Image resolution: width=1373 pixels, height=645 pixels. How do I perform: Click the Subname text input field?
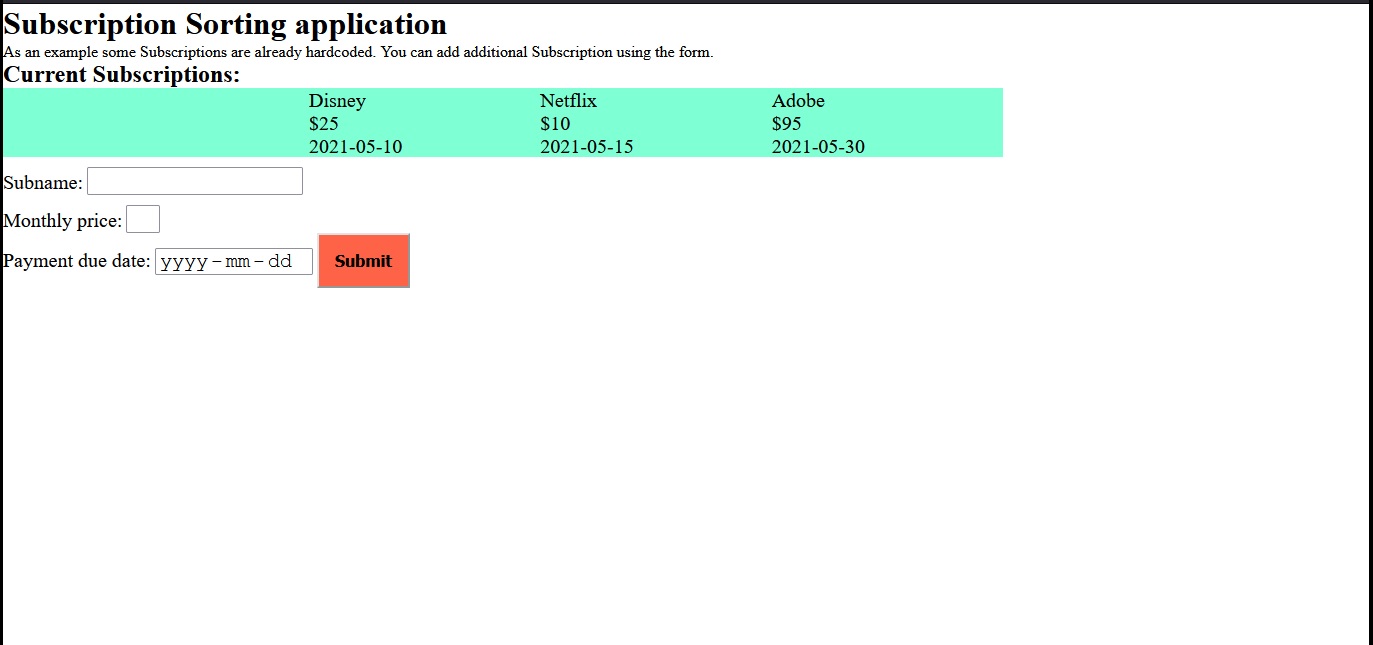point(195,181)
